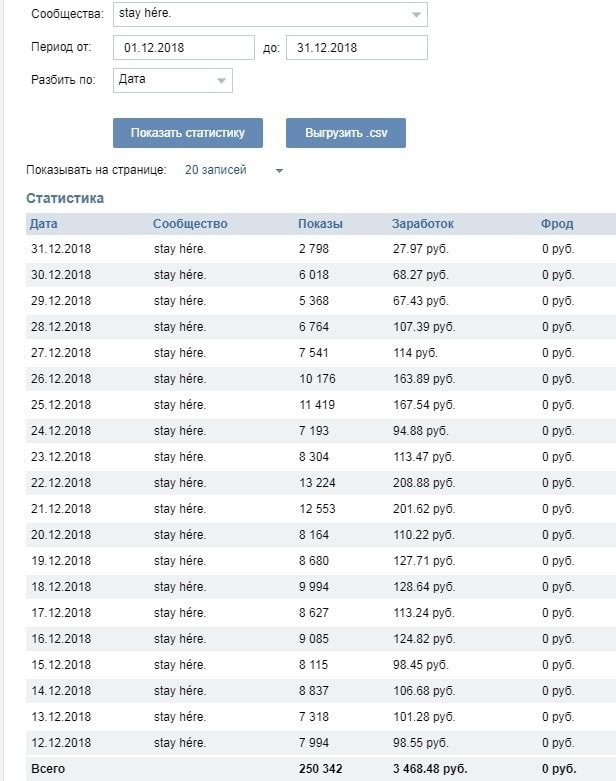Sort by the Заработок column header
616x781 pixels.
(422, 224)
